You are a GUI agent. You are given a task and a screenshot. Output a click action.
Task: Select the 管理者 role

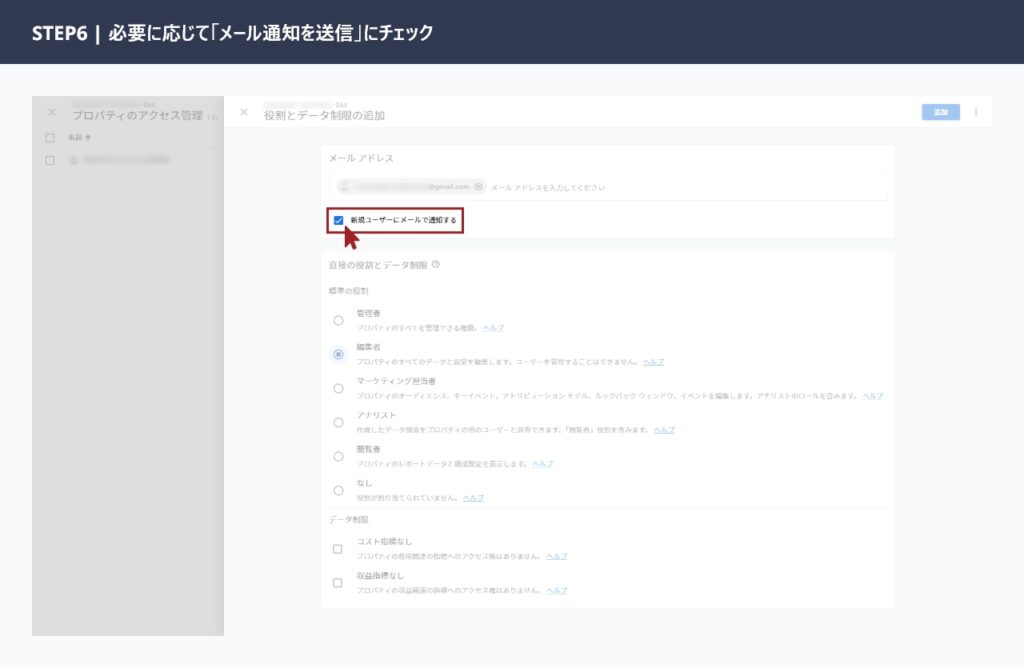(338, 318)
